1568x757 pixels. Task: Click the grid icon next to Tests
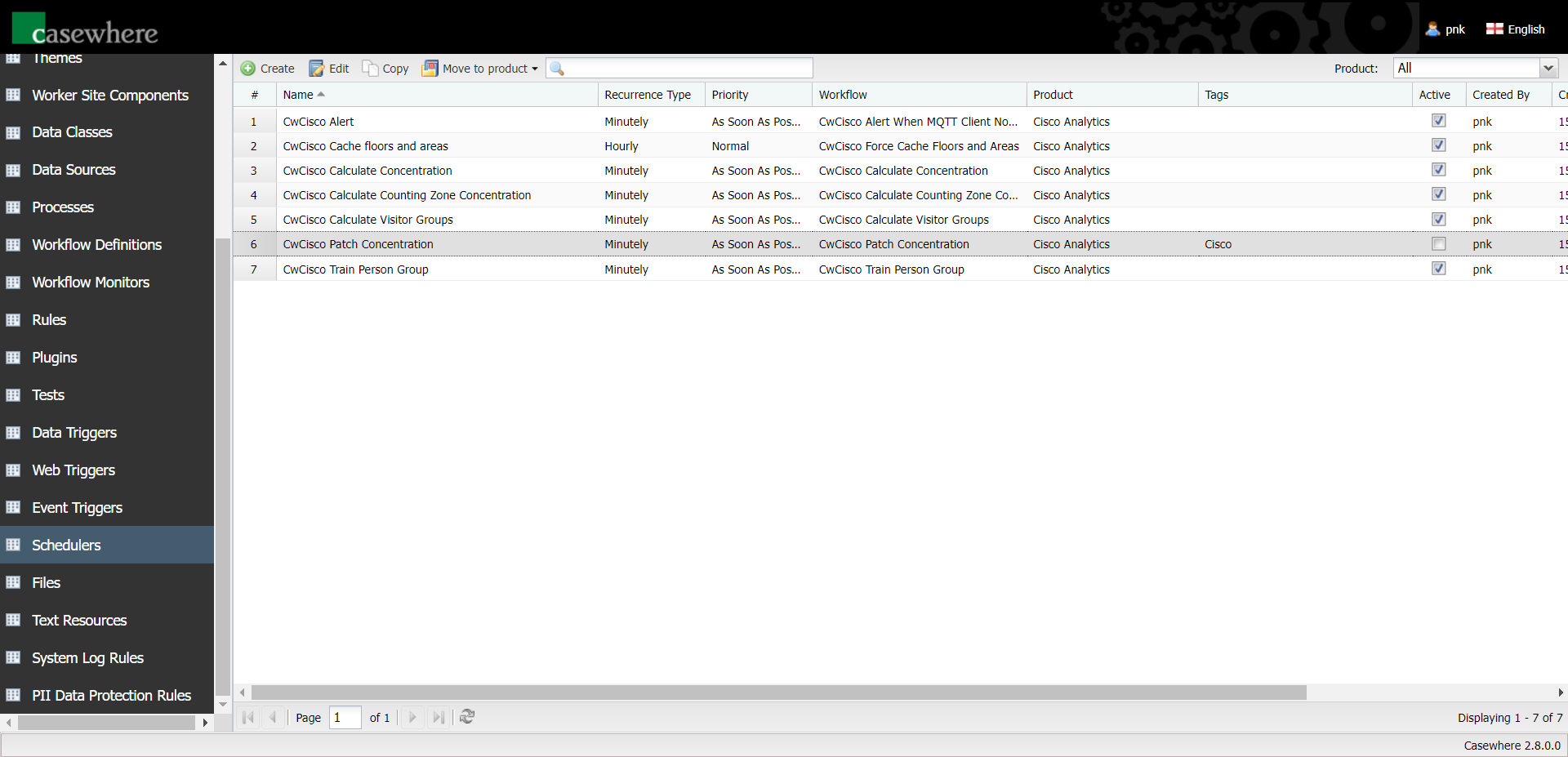(x=13, y=395)
